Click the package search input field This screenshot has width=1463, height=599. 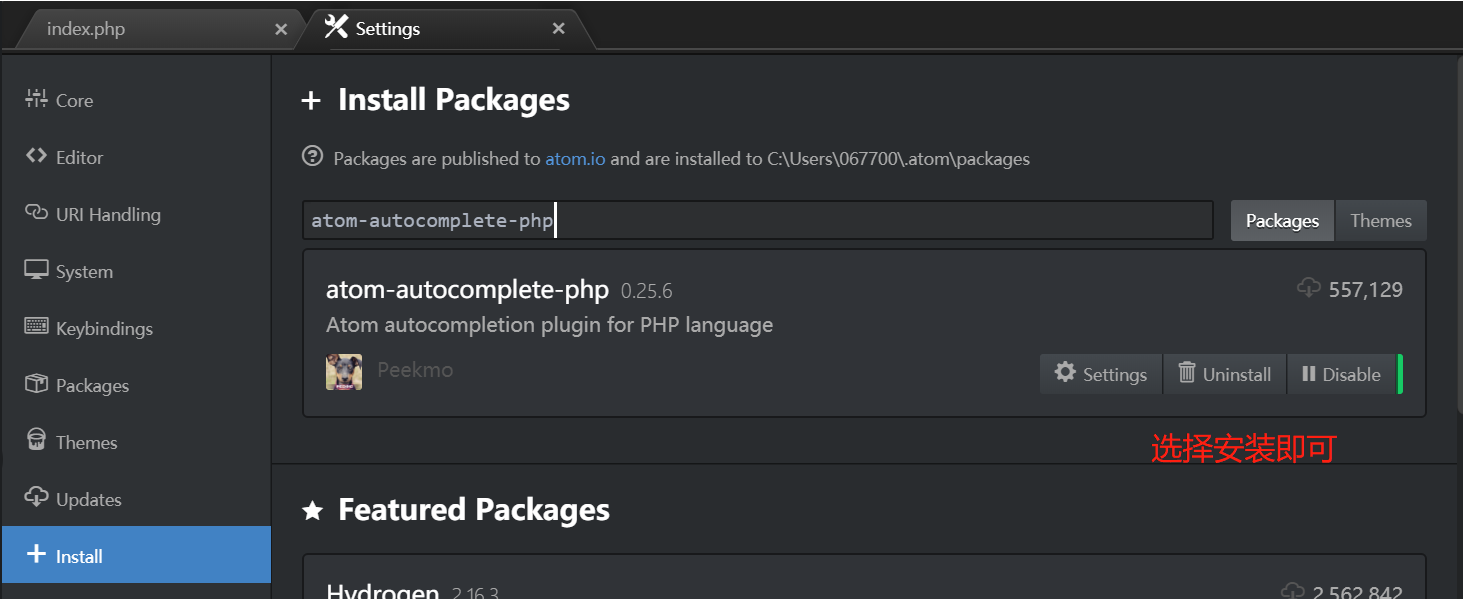click(x=757, y=221)
